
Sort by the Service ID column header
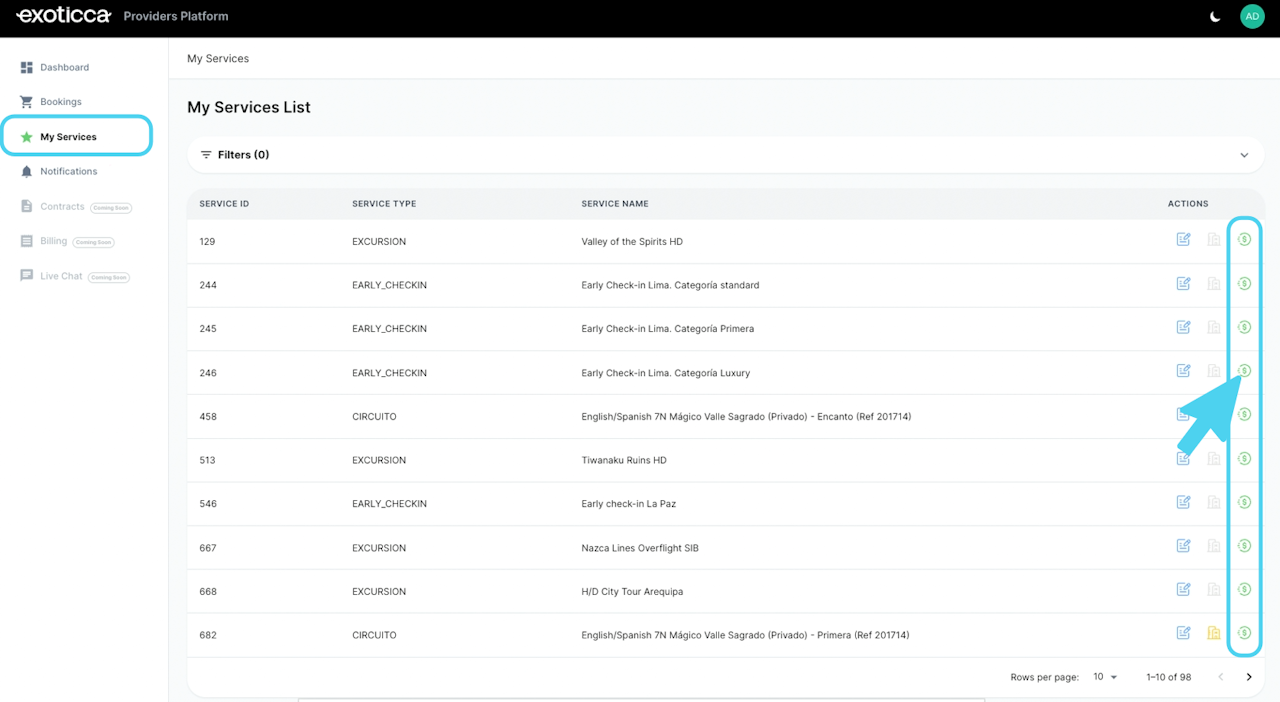224,204
